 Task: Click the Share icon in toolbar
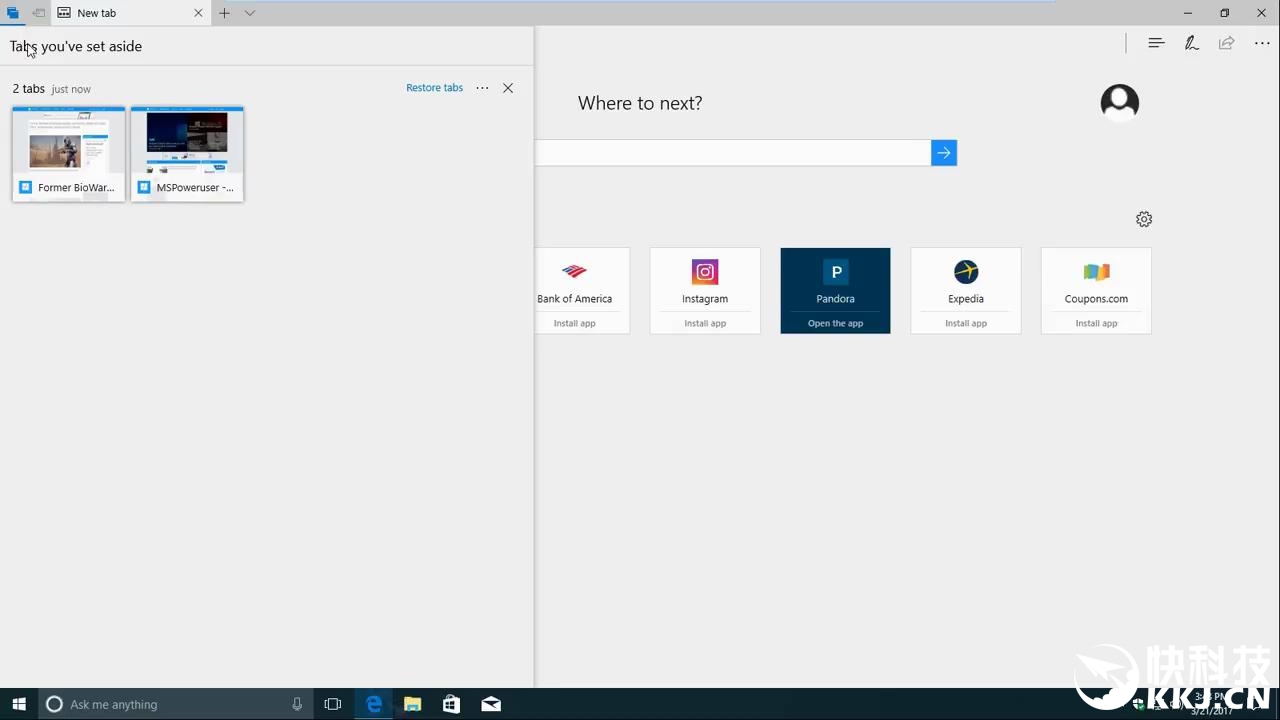tap(1226, 43)
